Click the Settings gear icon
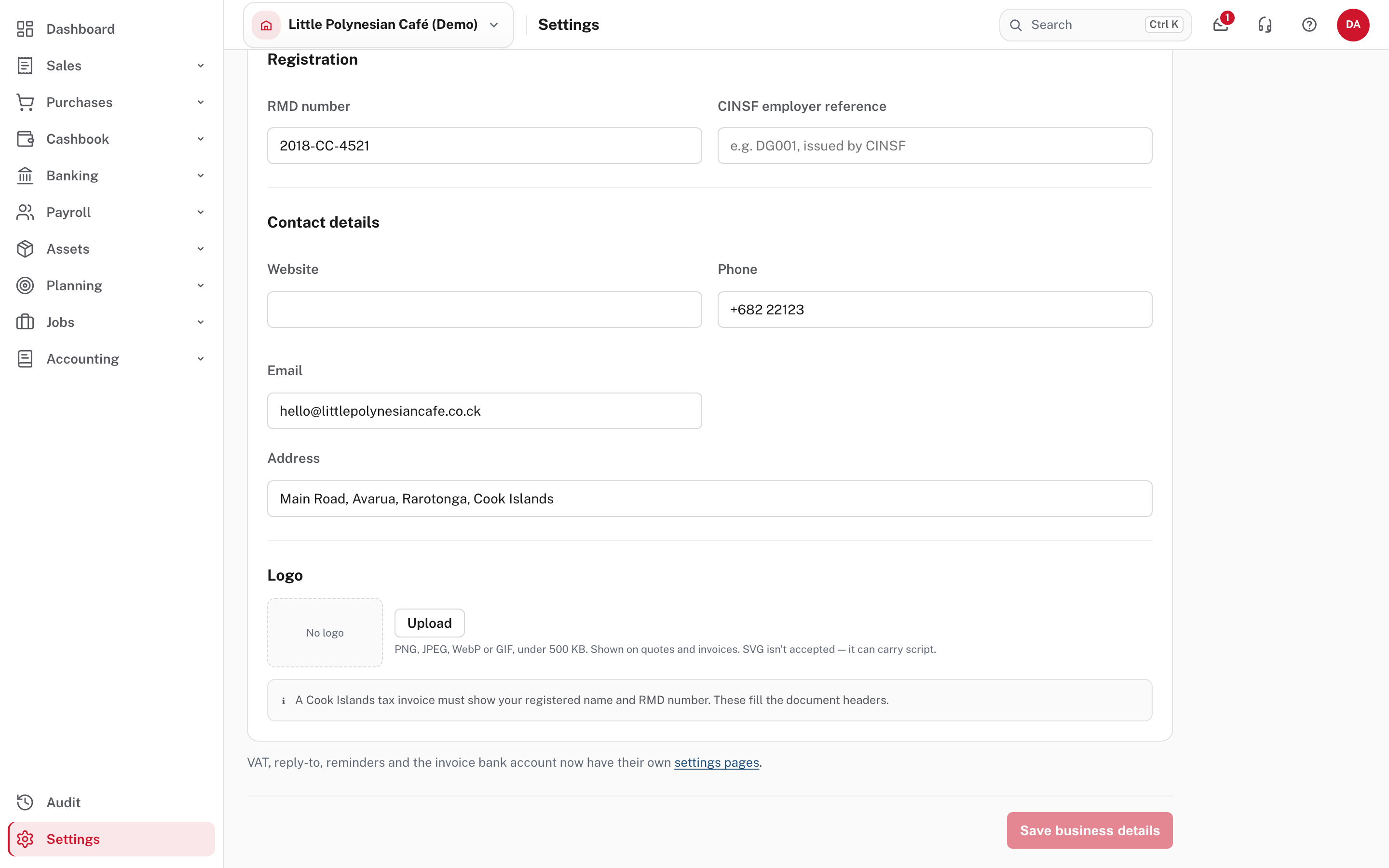The width and height of the screenshot is (1389, 868). coord(25,839)
